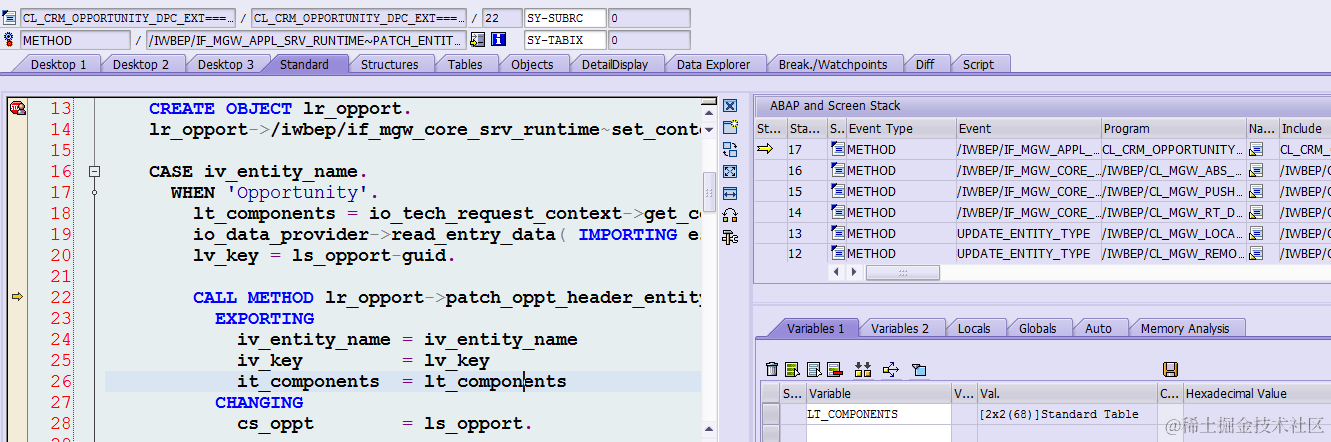Close the tool with the X icon
Screen dimensions: 1331x442
(730, 106)
